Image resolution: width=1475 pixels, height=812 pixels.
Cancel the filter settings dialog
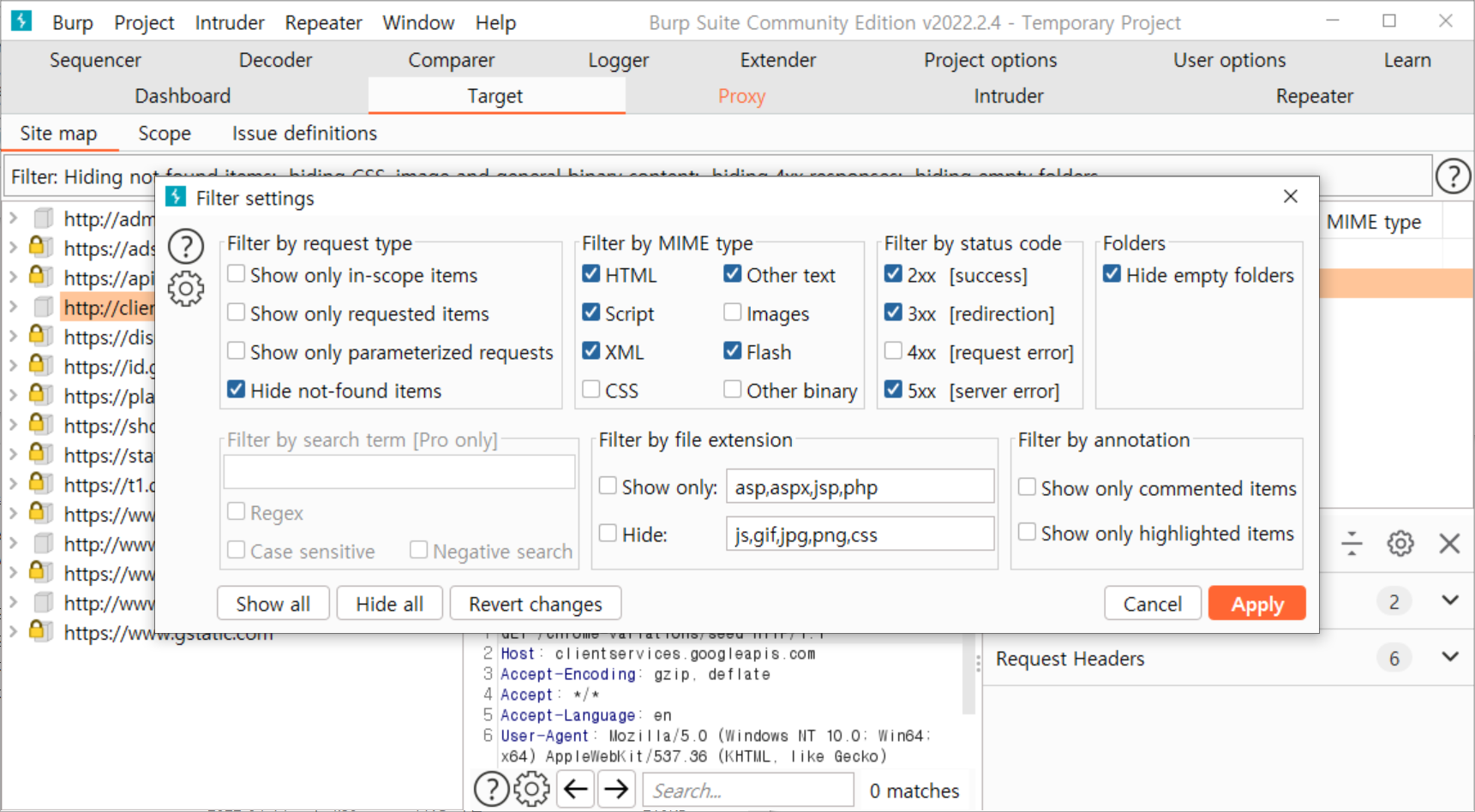tap(1152, 604)
